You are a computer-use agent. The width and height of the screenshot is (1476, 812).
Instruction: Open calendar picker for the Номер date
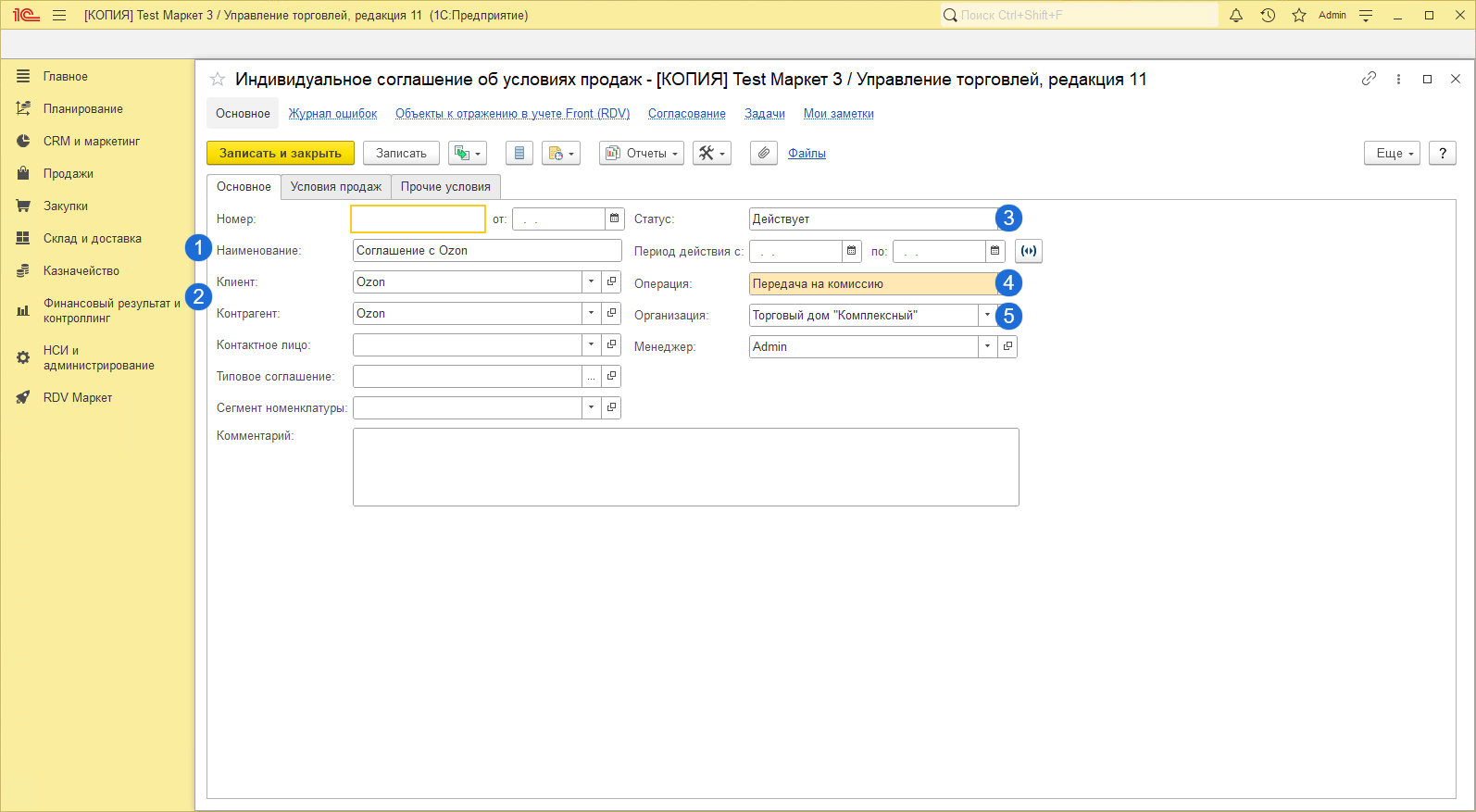614,219
